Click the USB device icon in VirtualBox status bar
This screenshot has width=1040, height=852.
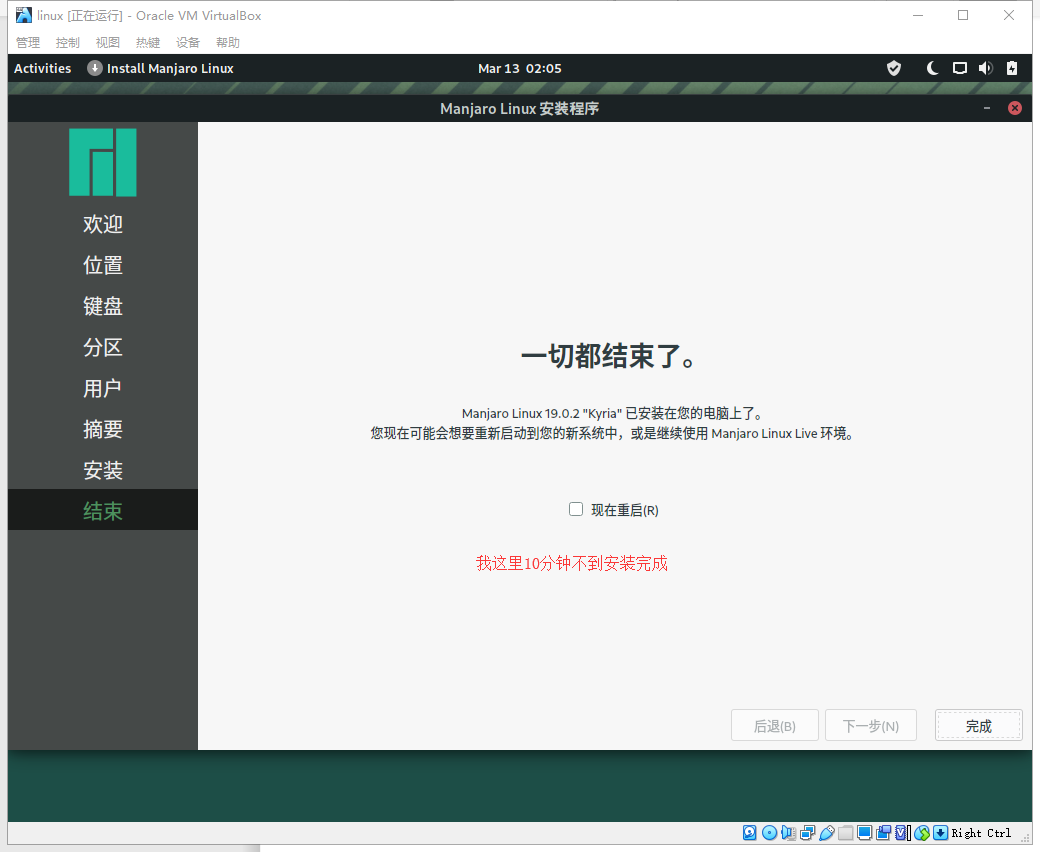point(827,832)
